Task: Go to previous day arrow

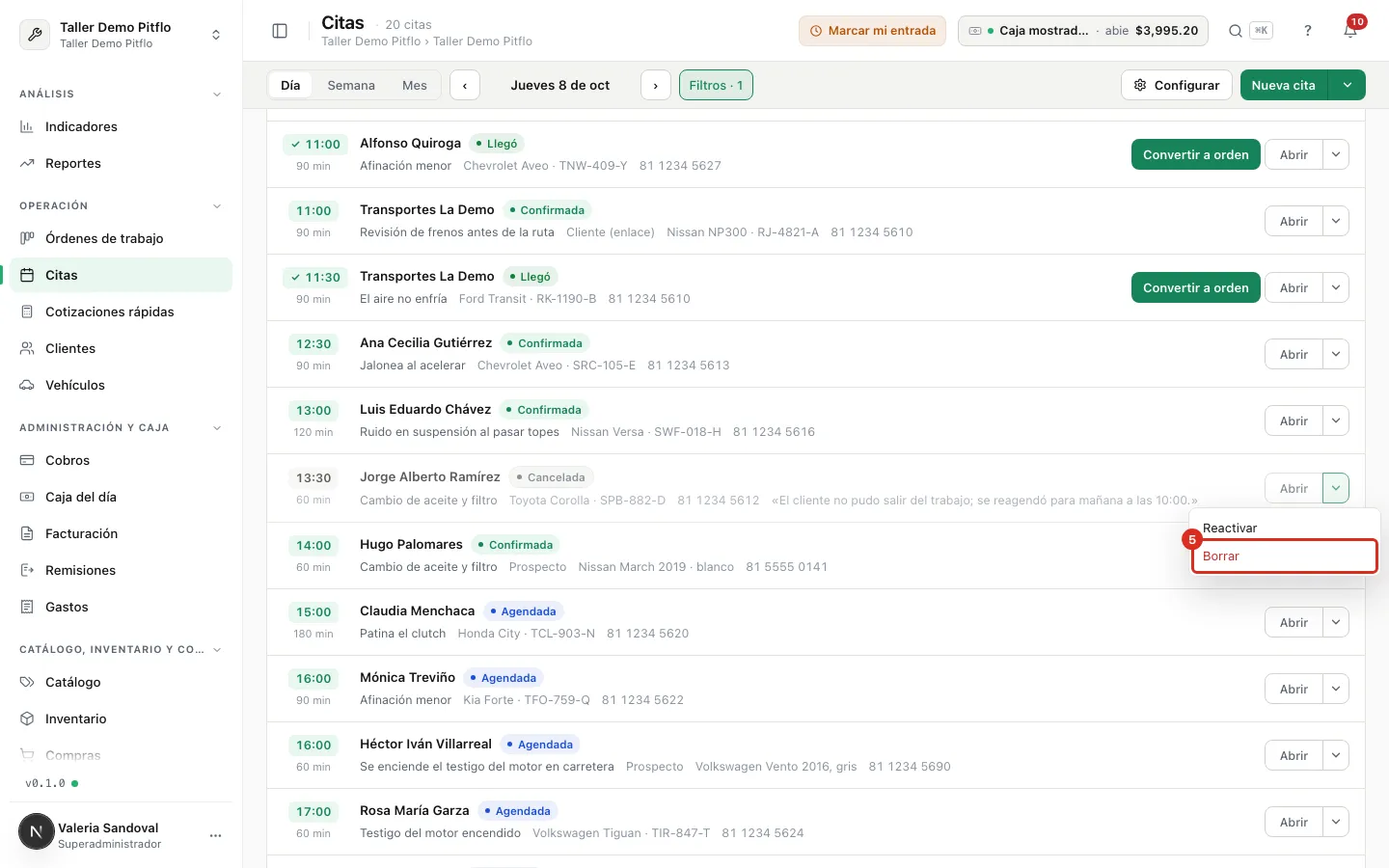Action: tap(465, 85)
